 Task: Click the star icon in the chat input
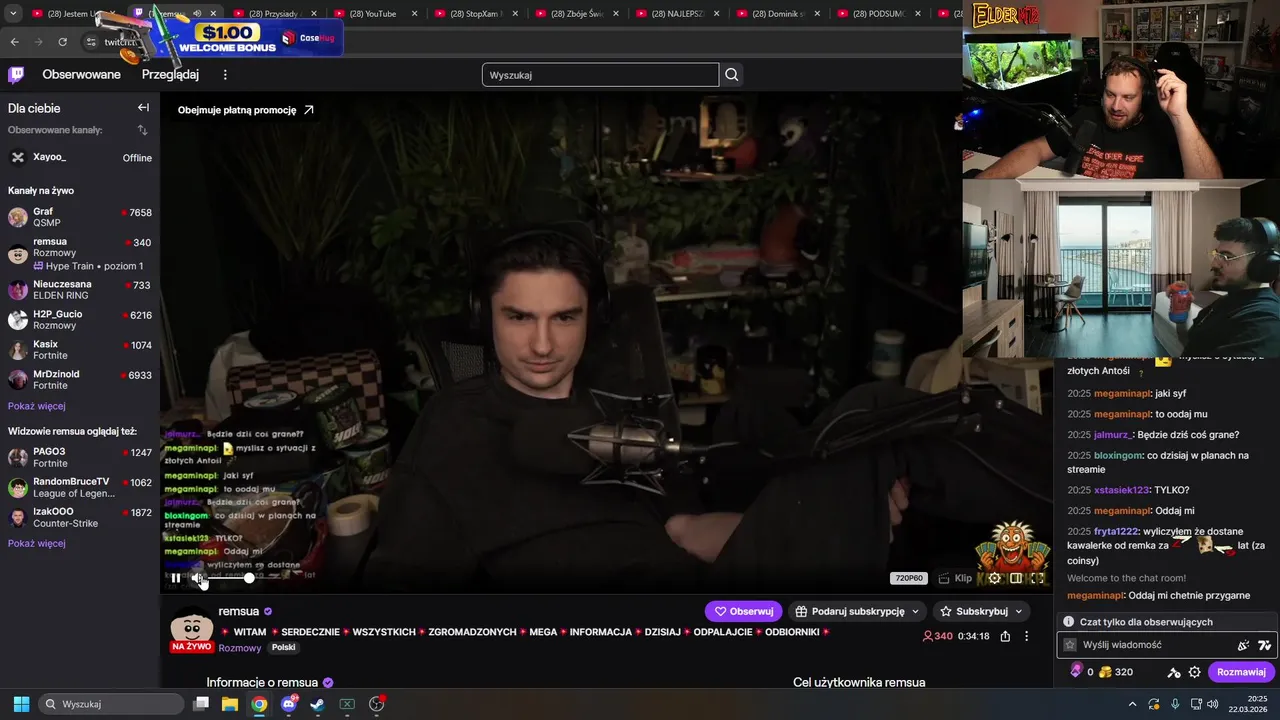(x=1069, y=645)
